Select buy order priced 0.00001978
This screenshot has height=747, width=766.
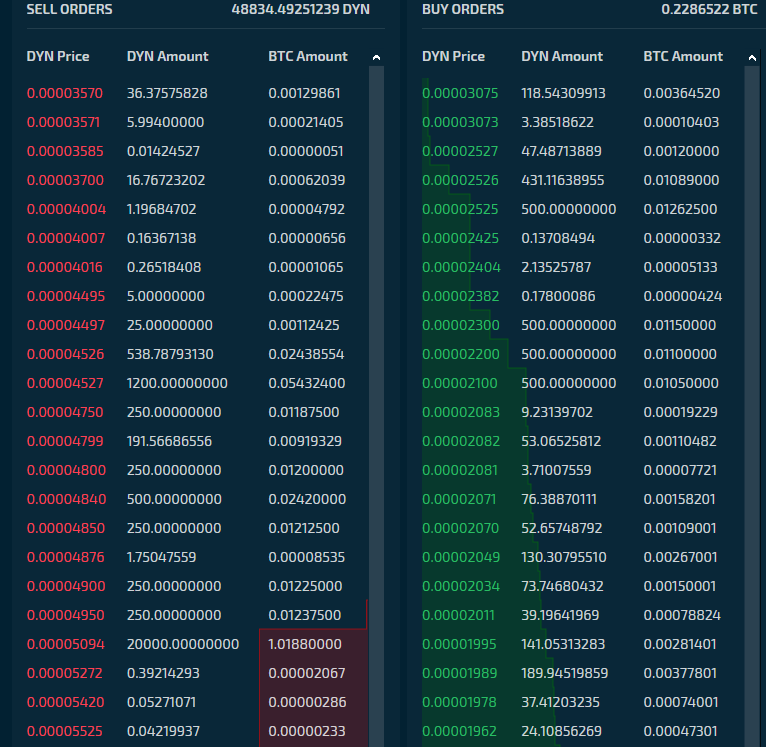point(583,702)
